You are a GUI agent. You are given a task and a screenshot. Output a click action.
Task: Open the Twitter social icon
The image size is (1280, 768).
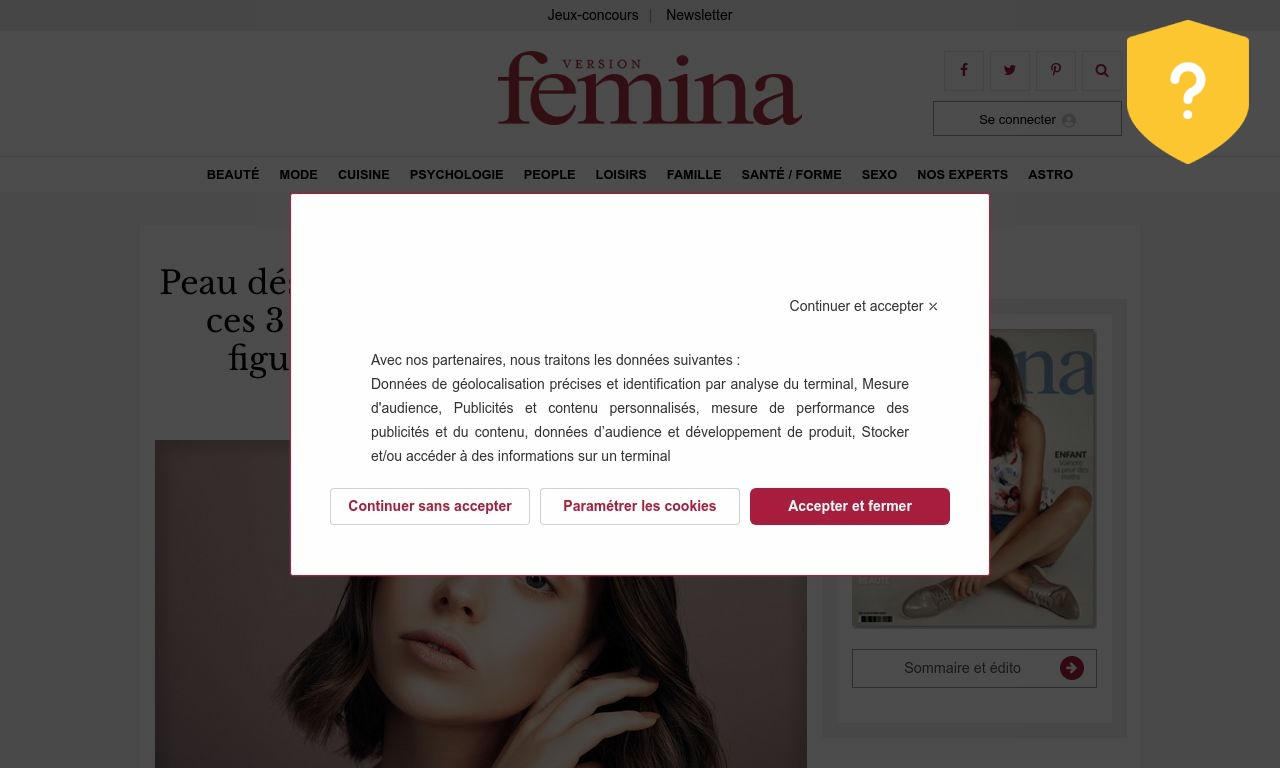pos(1010,71)
